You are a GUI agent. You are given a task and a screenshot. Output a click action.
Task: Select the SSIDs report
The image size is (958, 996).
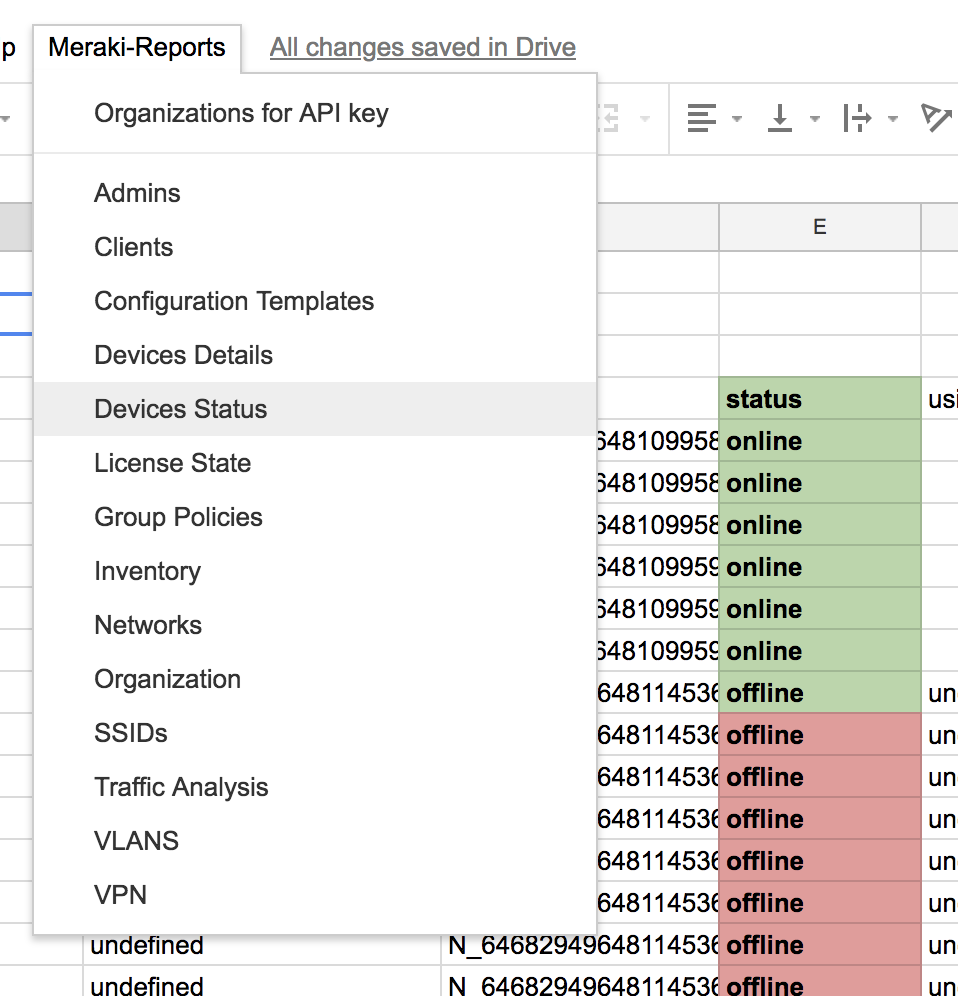click(x=128, y=733)
